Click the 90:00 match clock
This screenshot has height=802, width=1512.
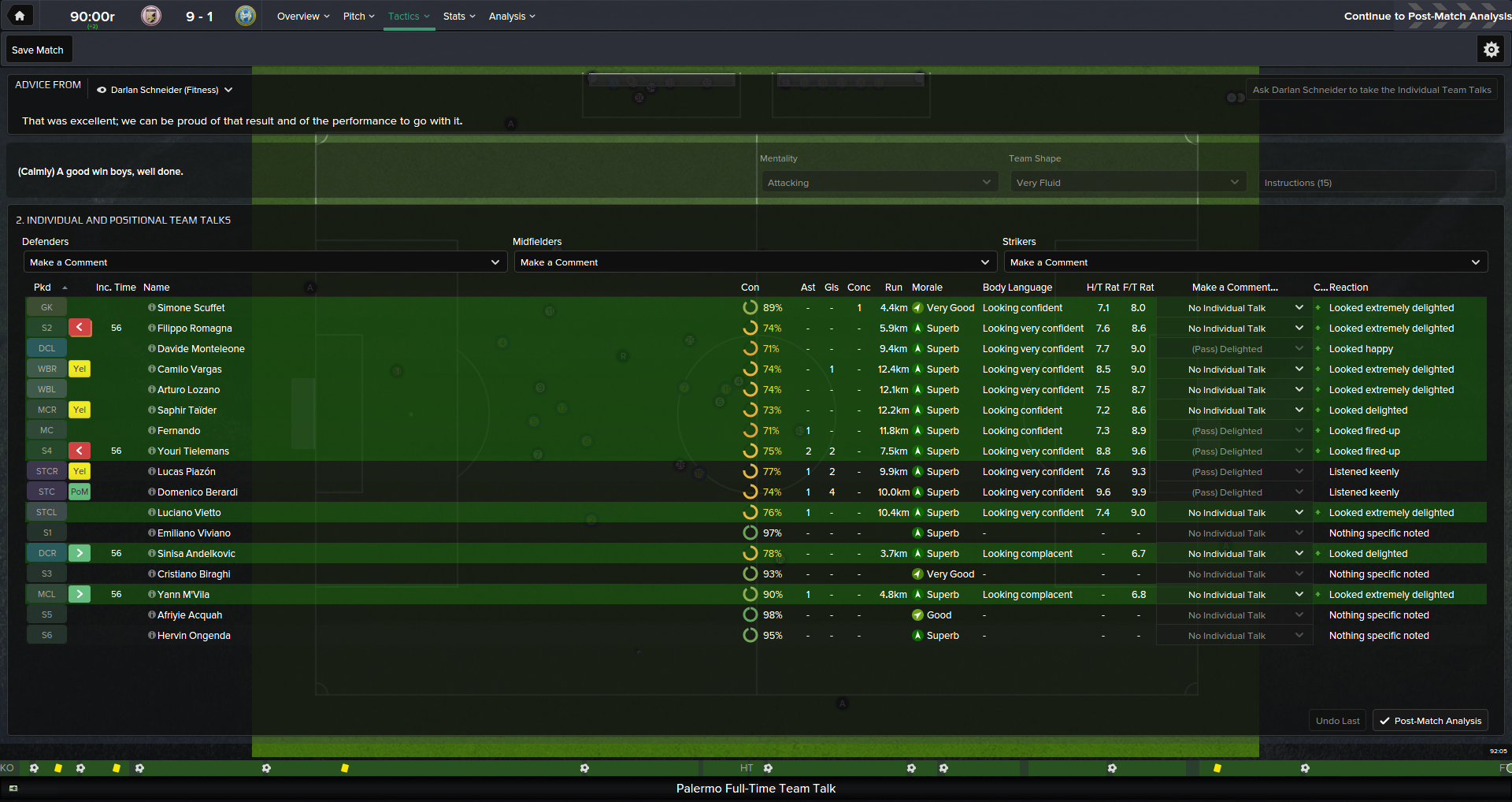pyautogui.click(x=92, y=17)
